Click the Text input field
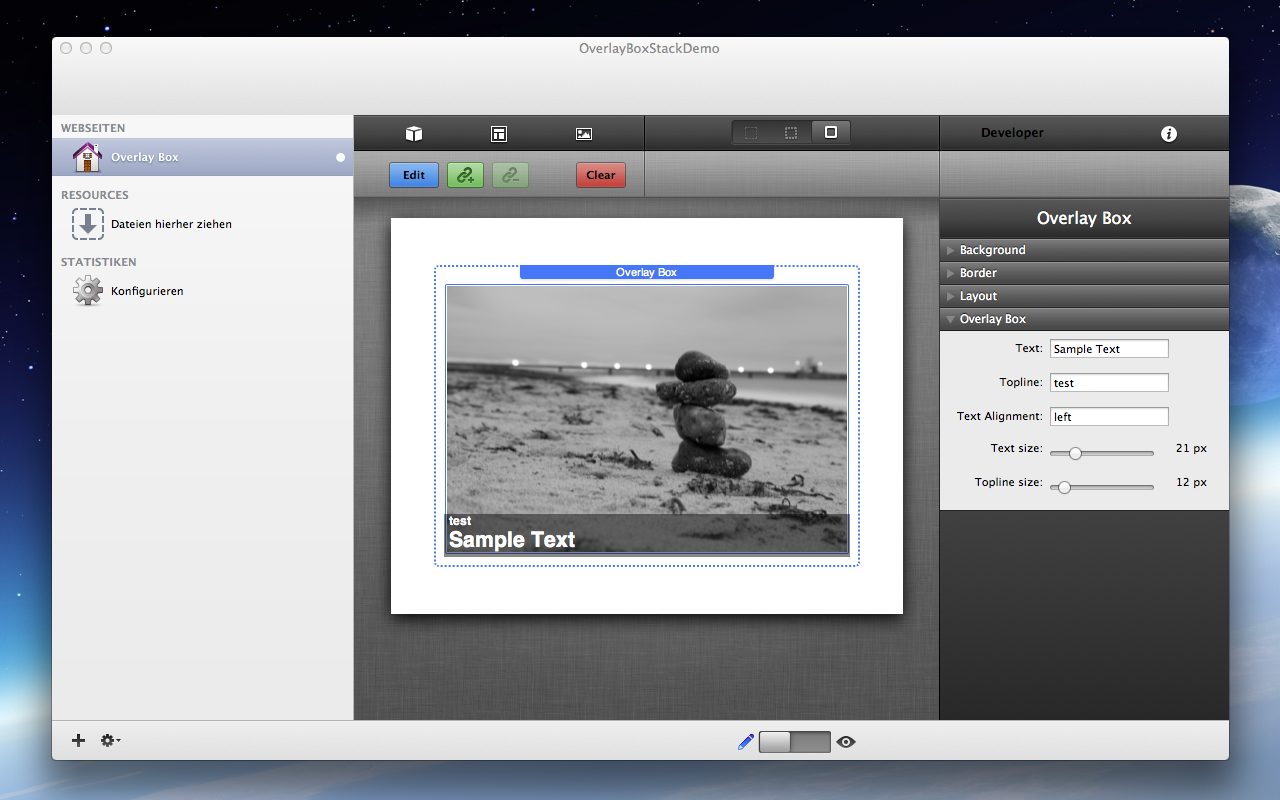1280x800 pixels. (1109, 349)
